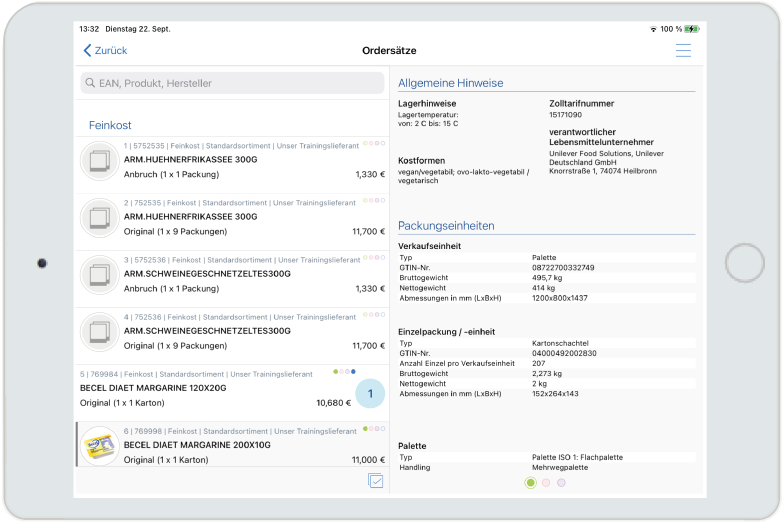Image resolution: width=782 pixels, height=522 pixels.
Task: Collapse the Feinkost category header
Action: coord(110,125)
